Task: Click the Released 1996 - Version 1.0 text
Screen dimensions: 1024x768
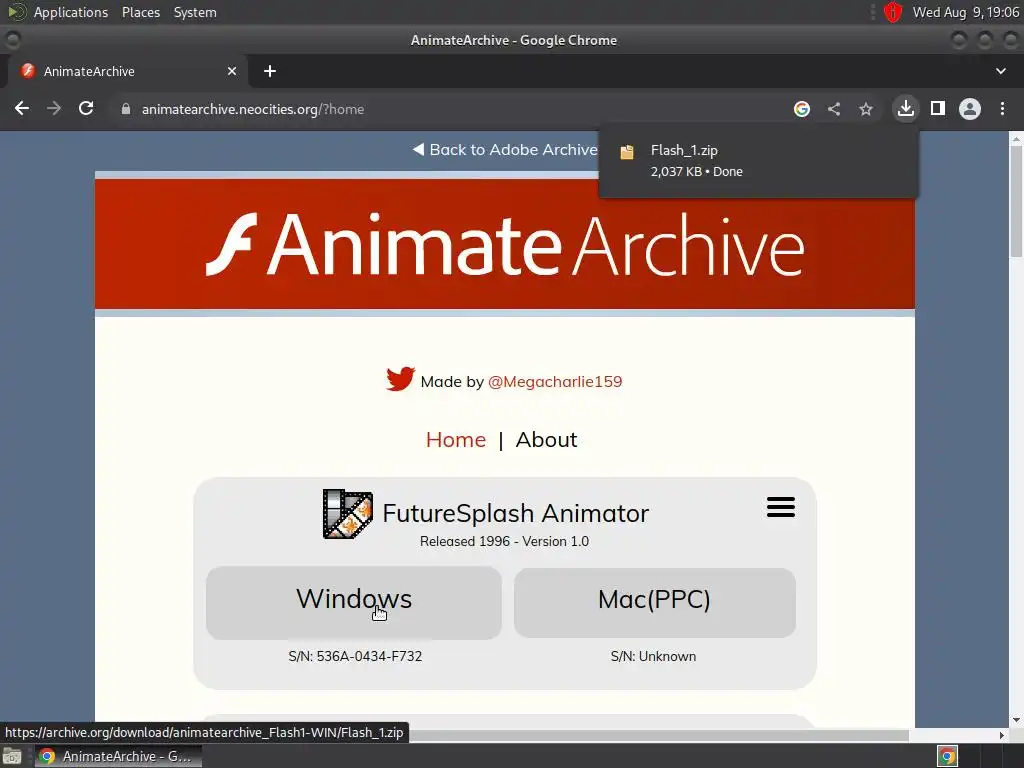Action: pyautogui.click(x=504, y=541)
